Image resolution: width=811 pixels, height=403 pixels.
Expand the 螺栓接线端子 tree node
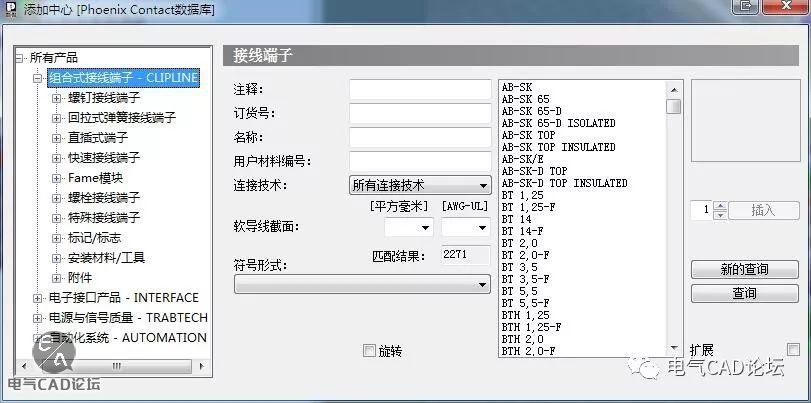click(x=56, y=198)
